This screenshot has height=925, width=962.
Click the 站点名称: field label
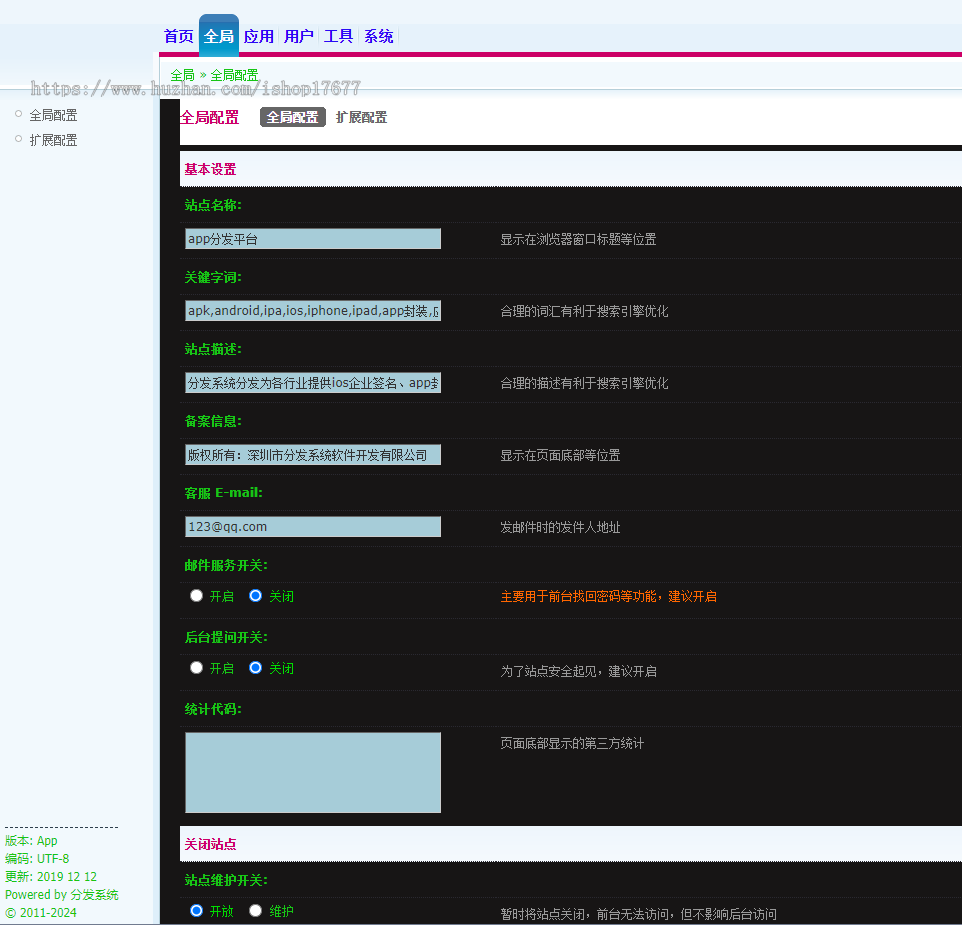point(213,205)
